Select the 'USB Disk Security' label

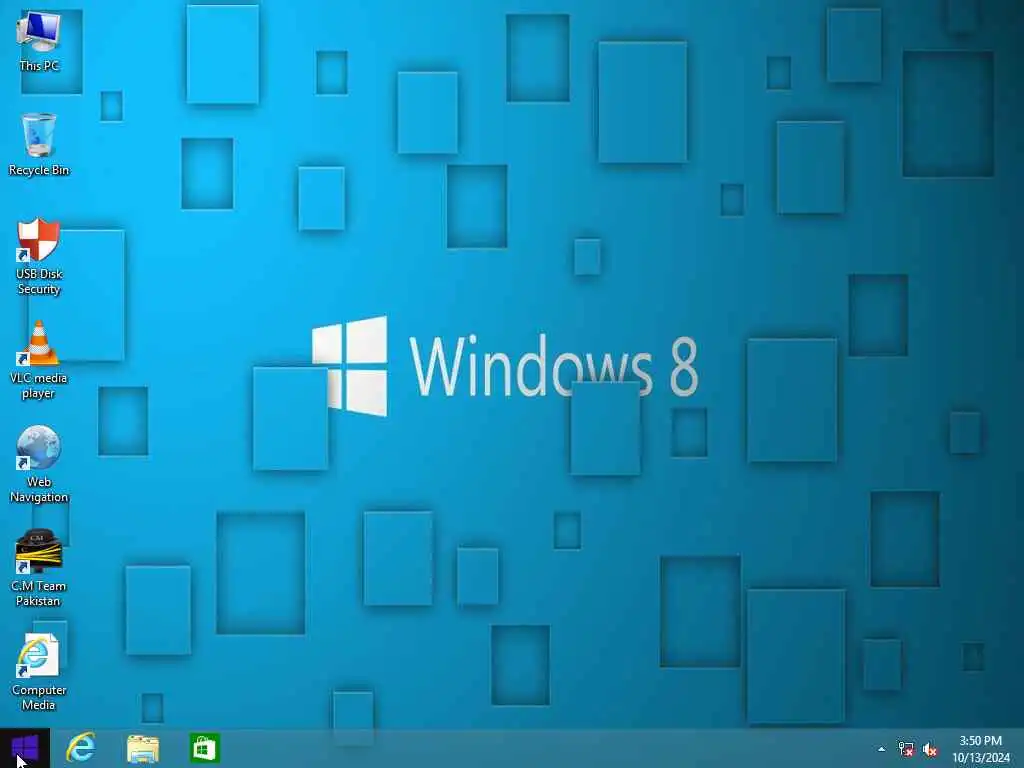point(39,281)
